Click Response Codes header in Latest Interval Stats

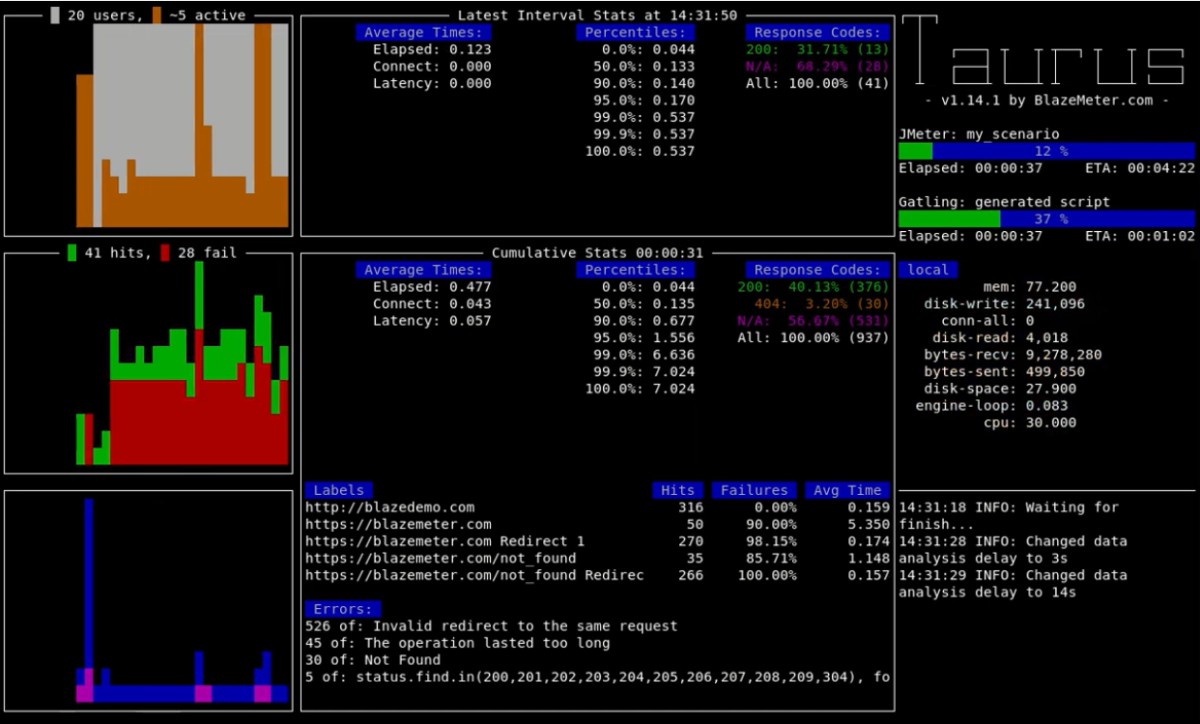pos(817,33)
